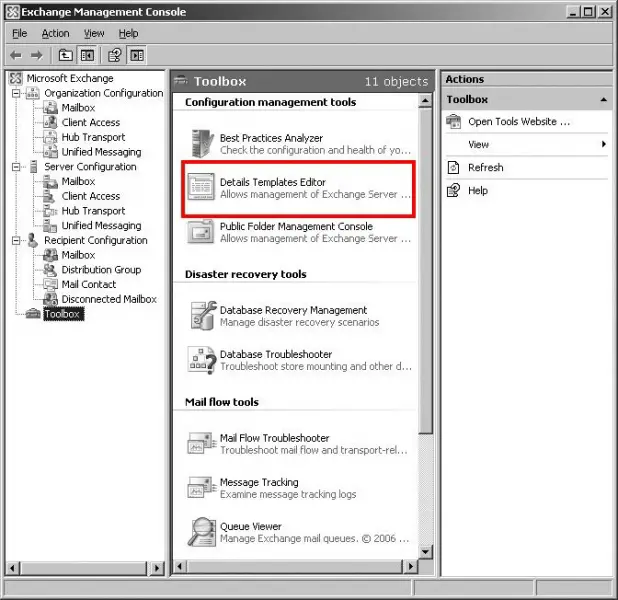Screen dimensions: 618x600
Task: Click the Toolbox pane left scroll arrow
Action: (180, 567)
